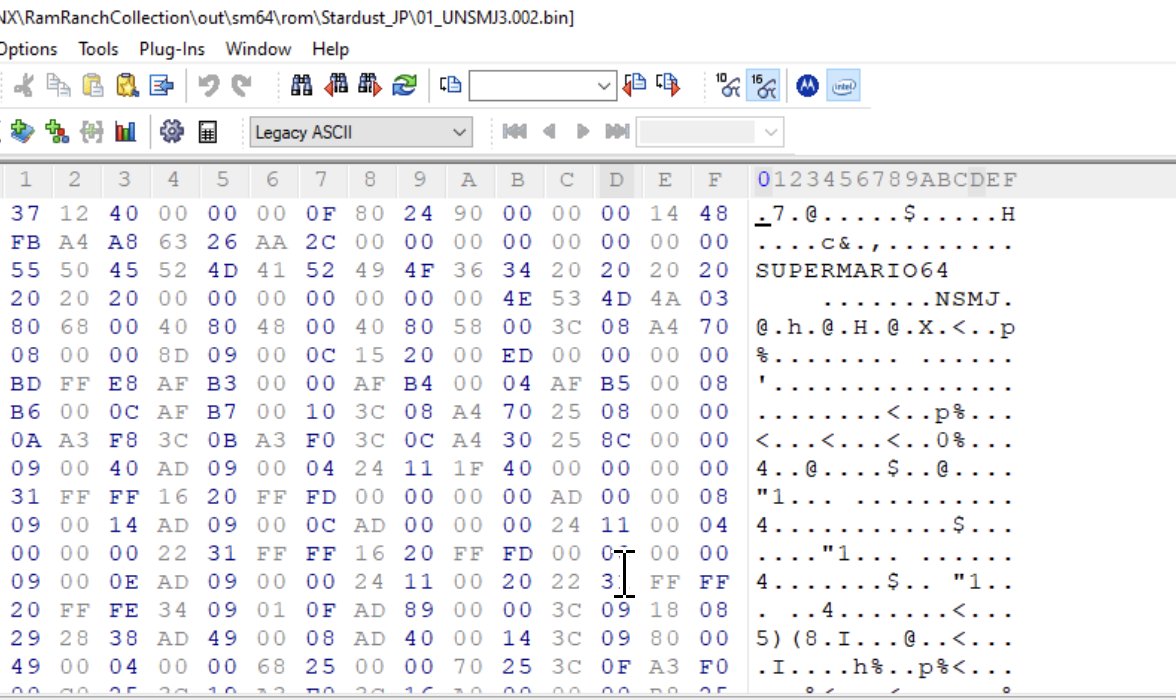The image size is (1176, 700).
Task: Click the goto offset input field
Action: (x=532, y=86)
